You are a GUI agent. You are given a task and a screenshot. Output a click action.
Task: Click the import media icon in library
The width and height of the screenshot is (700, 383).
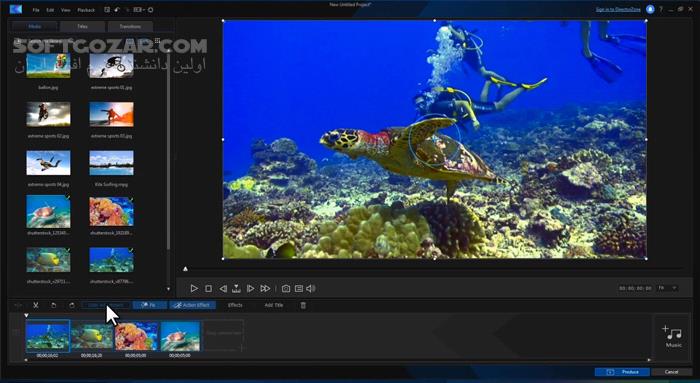pos(18,41)
